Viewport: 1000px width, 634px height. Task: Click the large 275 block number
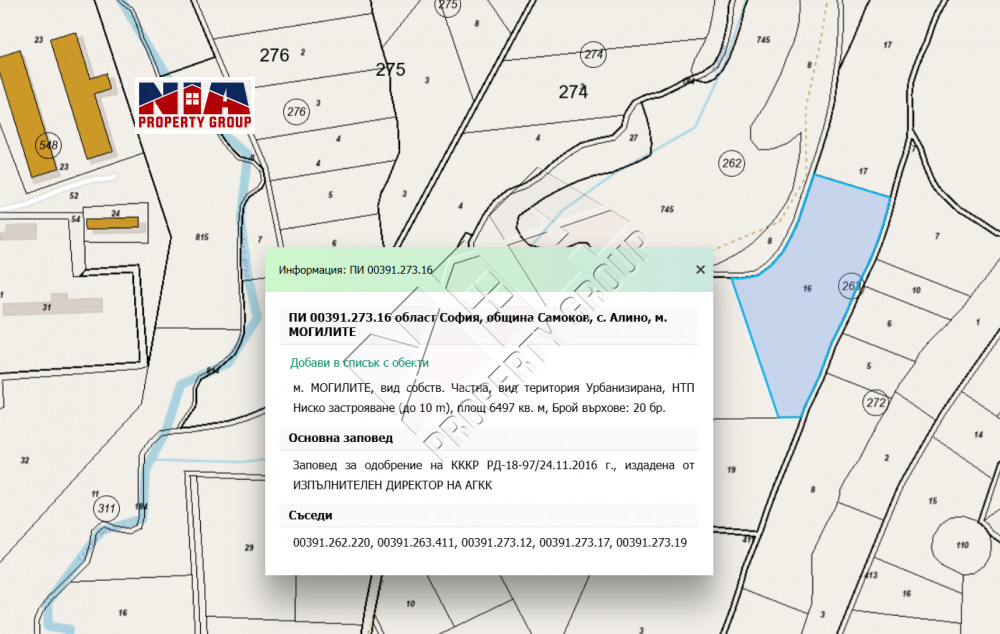pos(390,70)
